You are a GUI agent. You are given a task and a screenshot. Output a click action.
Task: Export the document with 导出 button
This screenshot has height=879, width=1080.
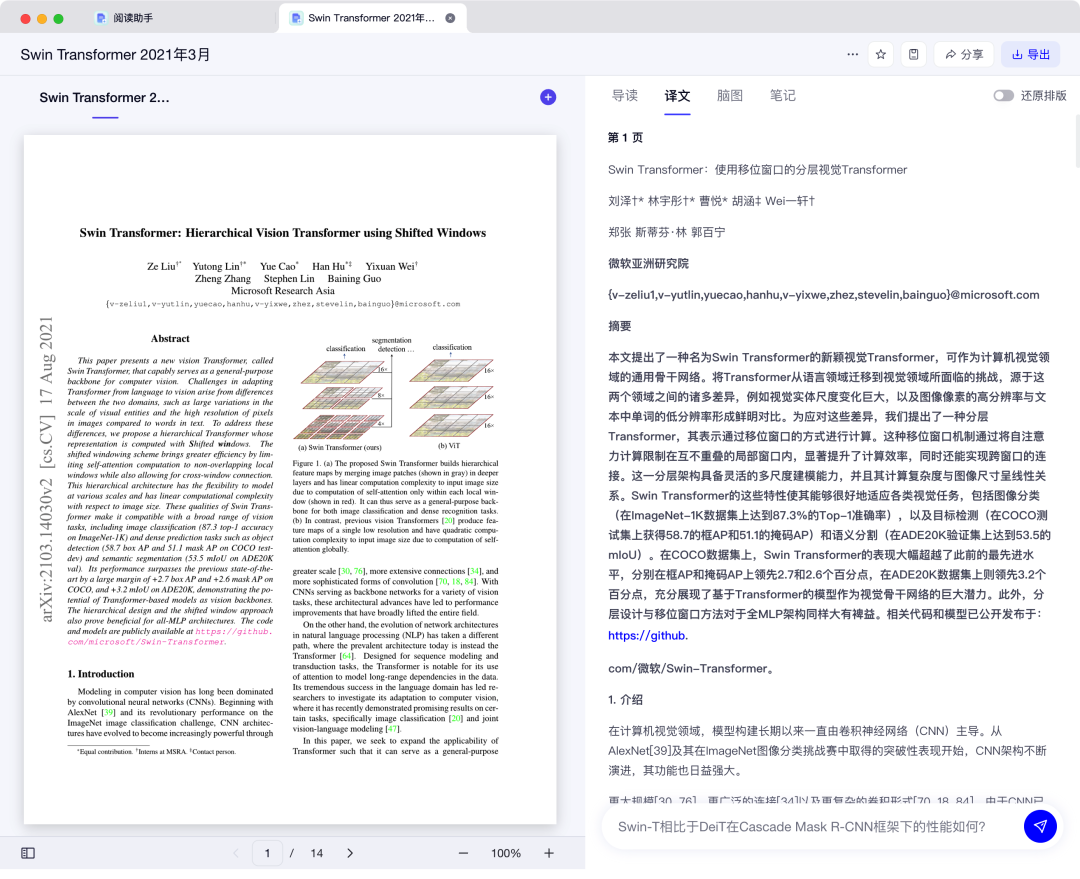[x=1030, y=54]
